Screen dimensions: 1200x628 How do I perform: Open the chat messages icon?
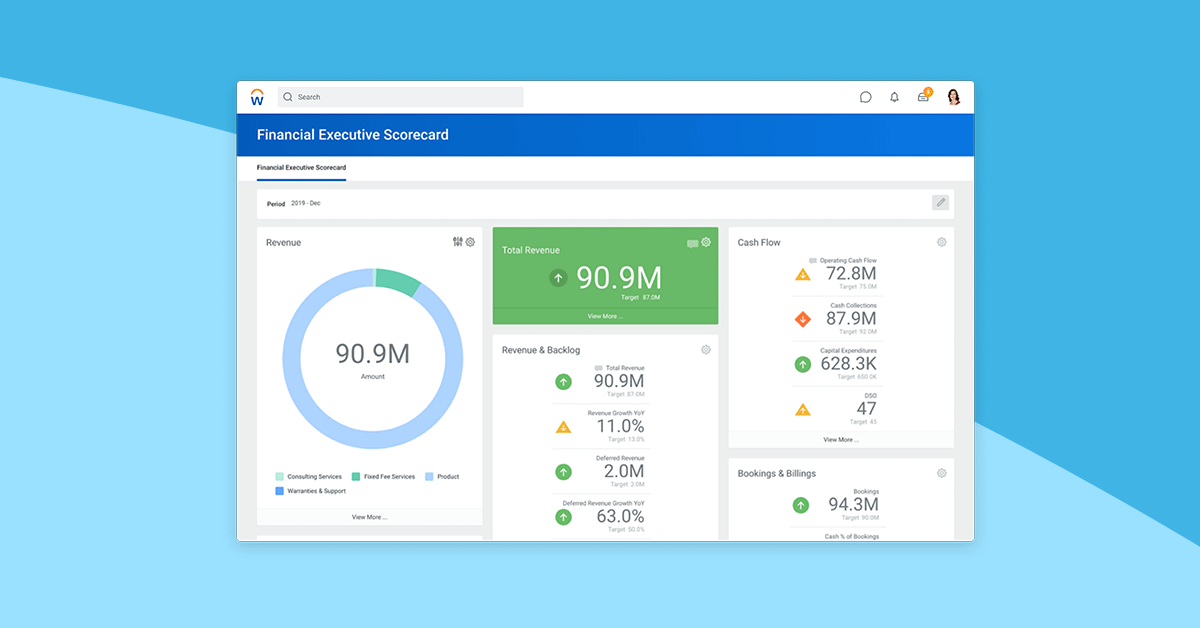(865, 97)
